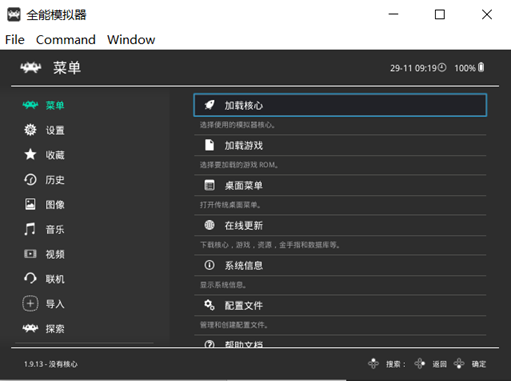Click the invader icon for 探索
This screenshot has height=381, width=511.
[30, 329]
